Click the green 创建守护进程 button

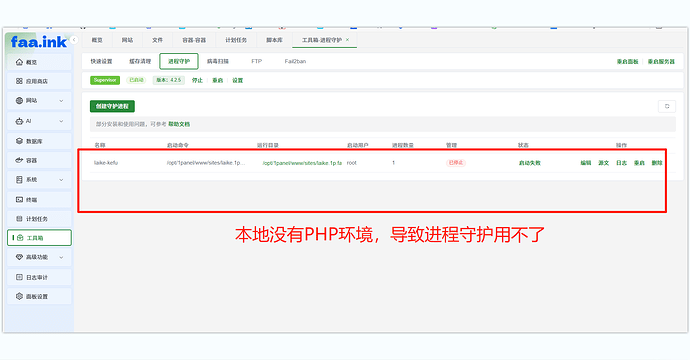pos(112,106)
